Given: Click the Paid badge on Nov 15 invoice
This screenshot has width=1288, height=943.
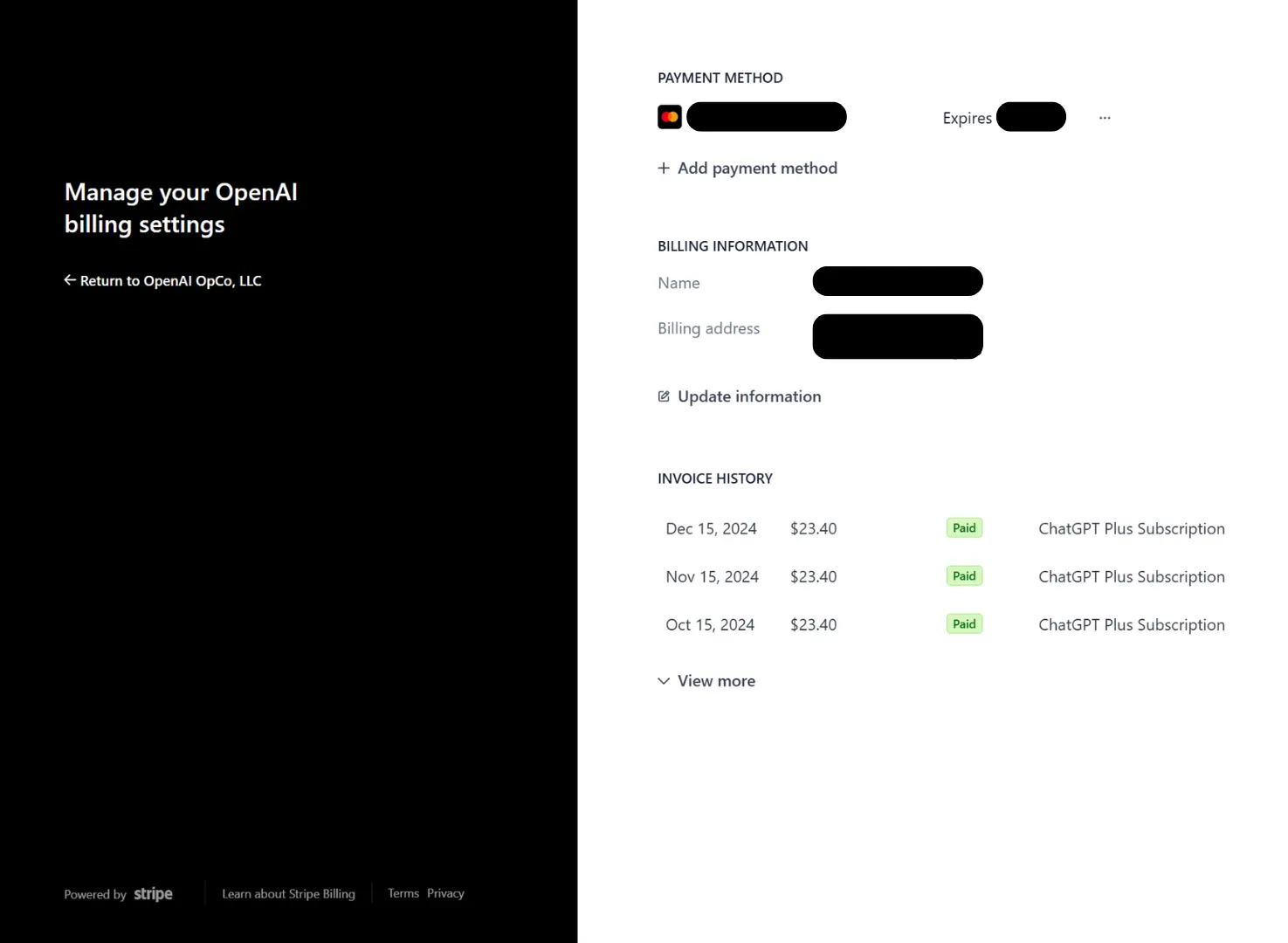Looking at the screenshot, I should (963, 575).
